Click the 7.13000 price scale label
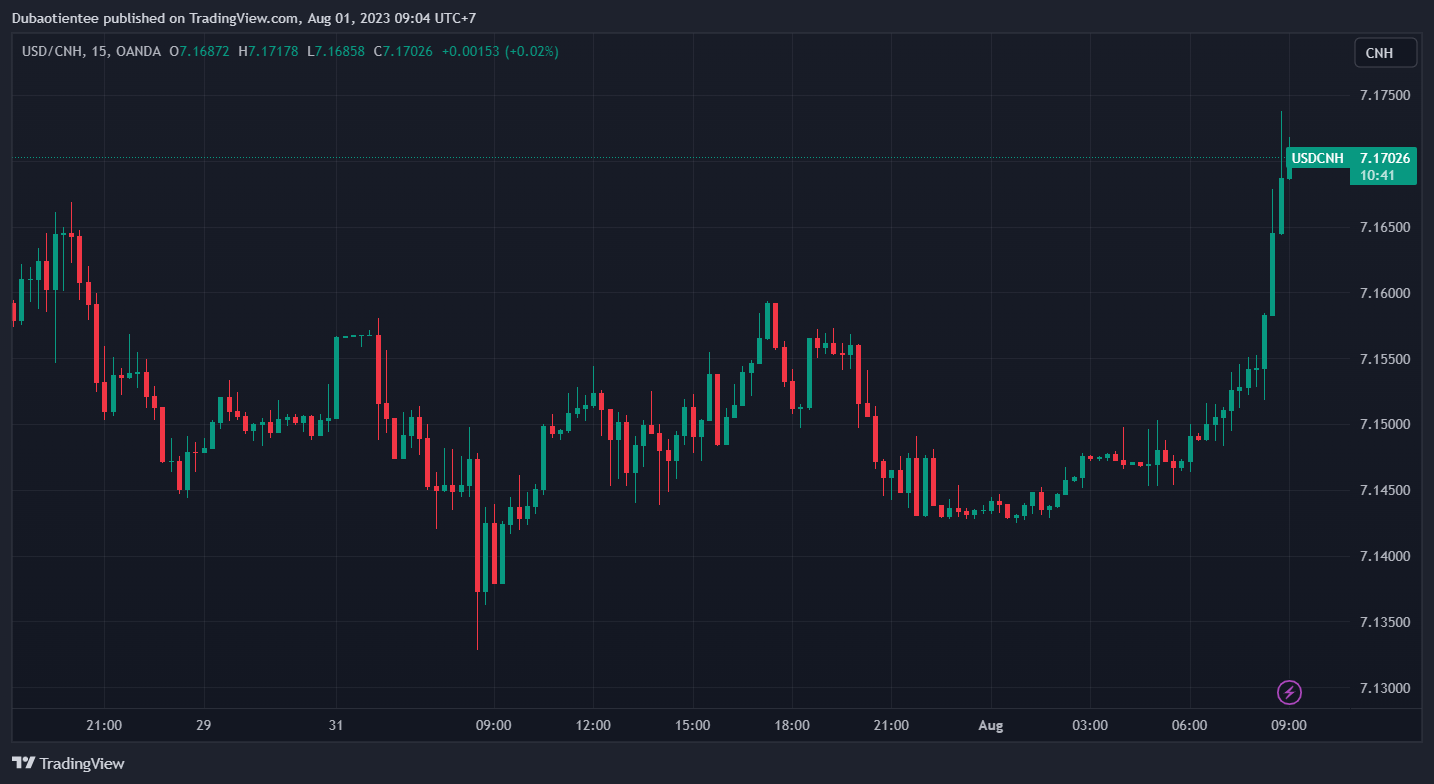 1384,688
